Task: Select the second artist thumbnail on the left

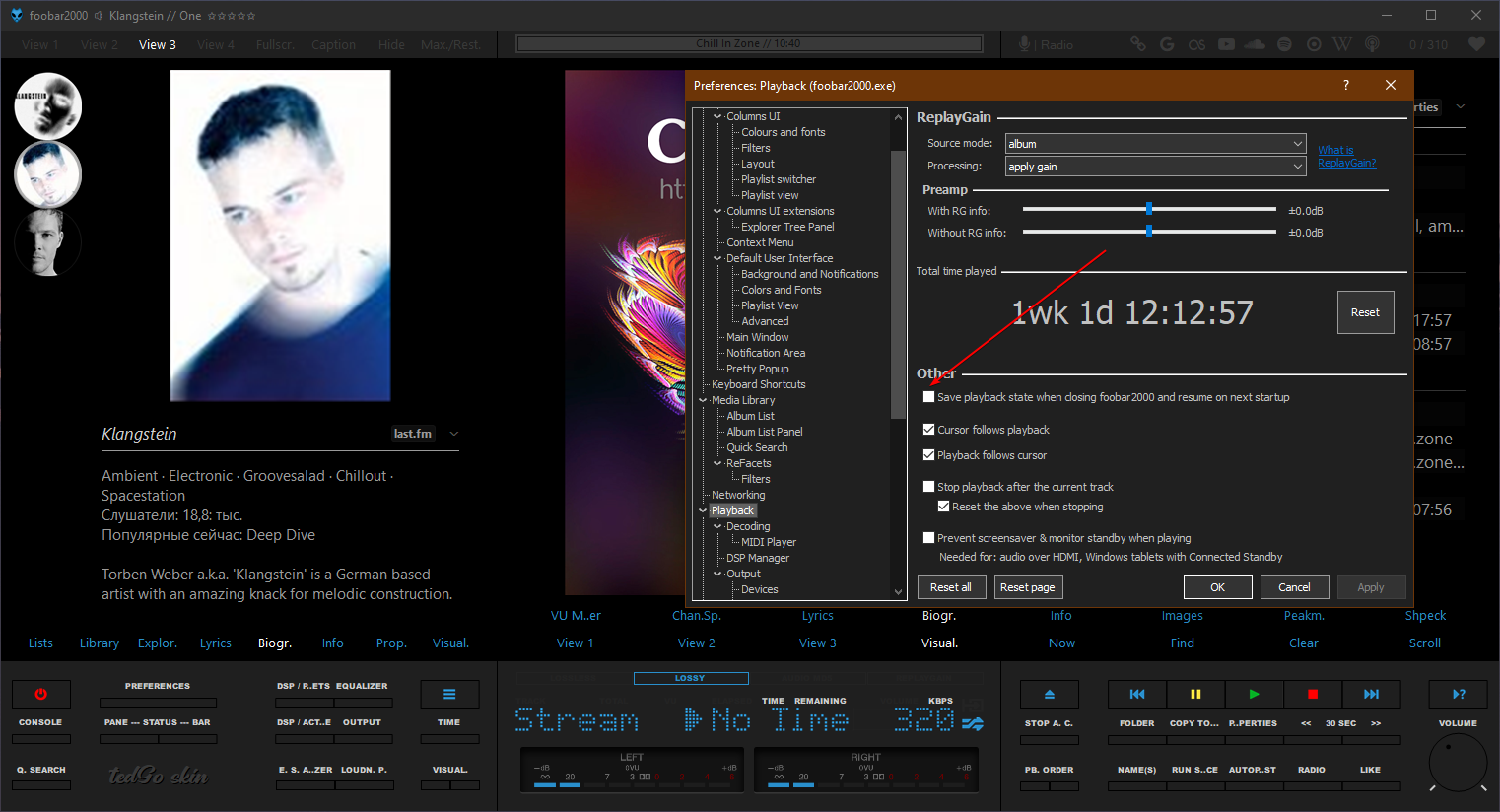Action: [47, 174]
